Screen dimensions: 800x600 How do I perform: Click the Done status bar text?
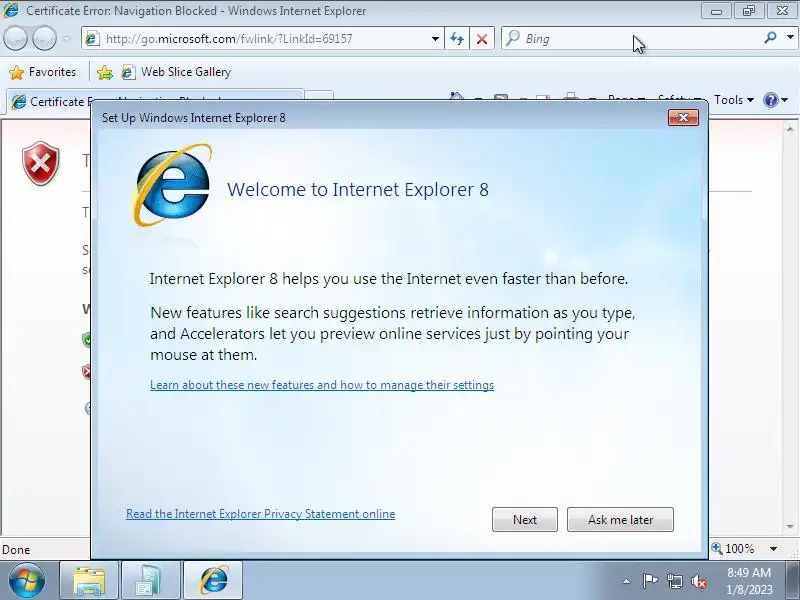pos(16,549)
